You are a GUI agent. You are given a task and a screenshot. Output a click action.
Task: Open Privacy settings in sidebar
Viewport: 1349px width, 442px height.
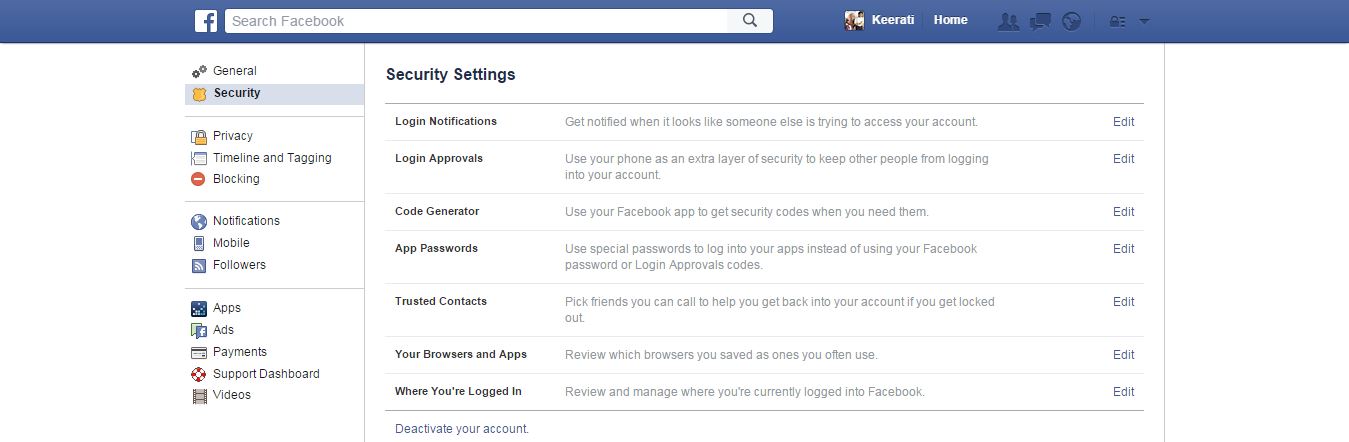tap(233, 136)
